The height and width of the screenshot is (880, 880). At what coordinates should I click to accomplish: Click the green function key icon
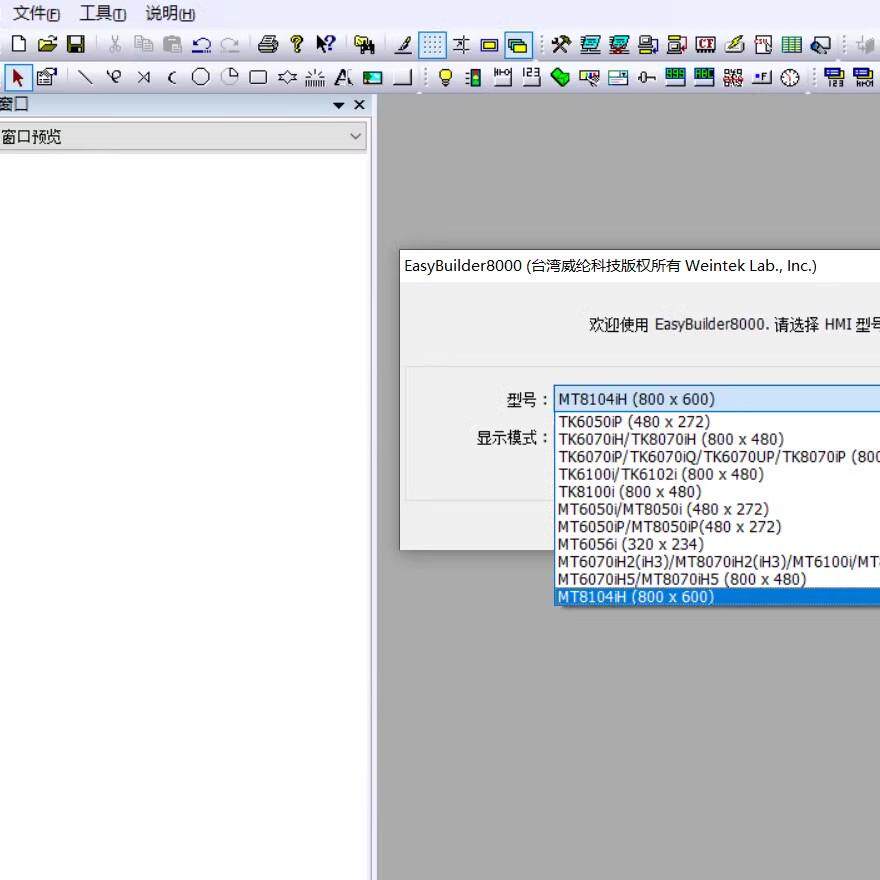(x=560, y=77)
